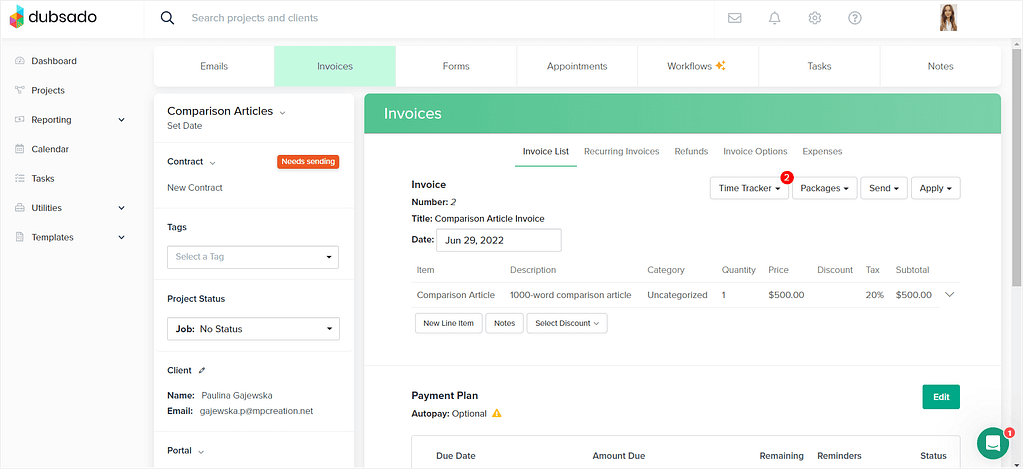Image resolution: width=1023 pixels, height=469 pixels.
Task: Switch to the Notes tab
Action: [x=940, y=66]
